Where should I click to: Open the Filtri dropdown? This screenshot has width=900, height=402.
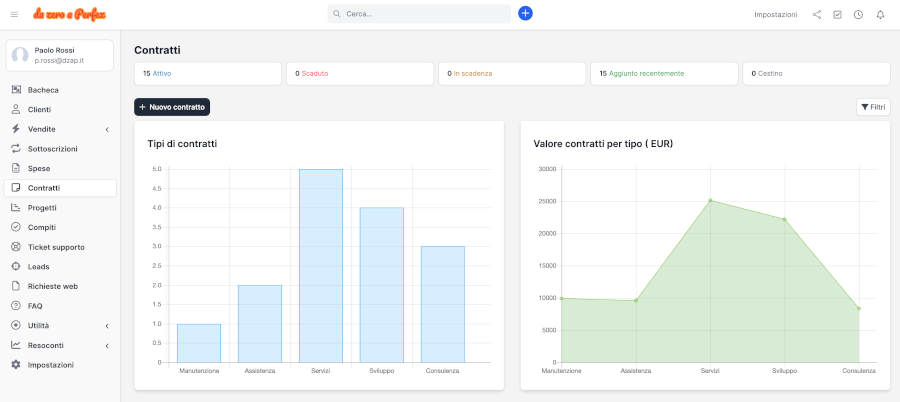pos(873,107)
